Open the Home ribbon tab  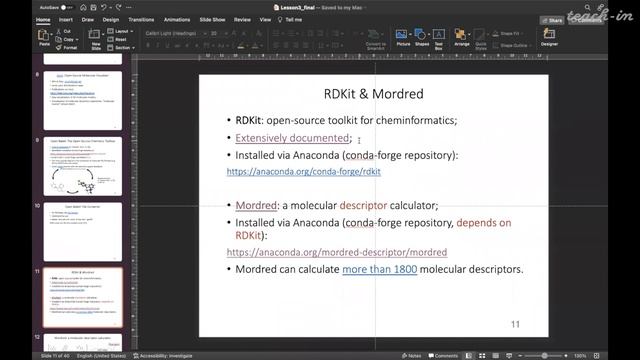tap(43, 20)
